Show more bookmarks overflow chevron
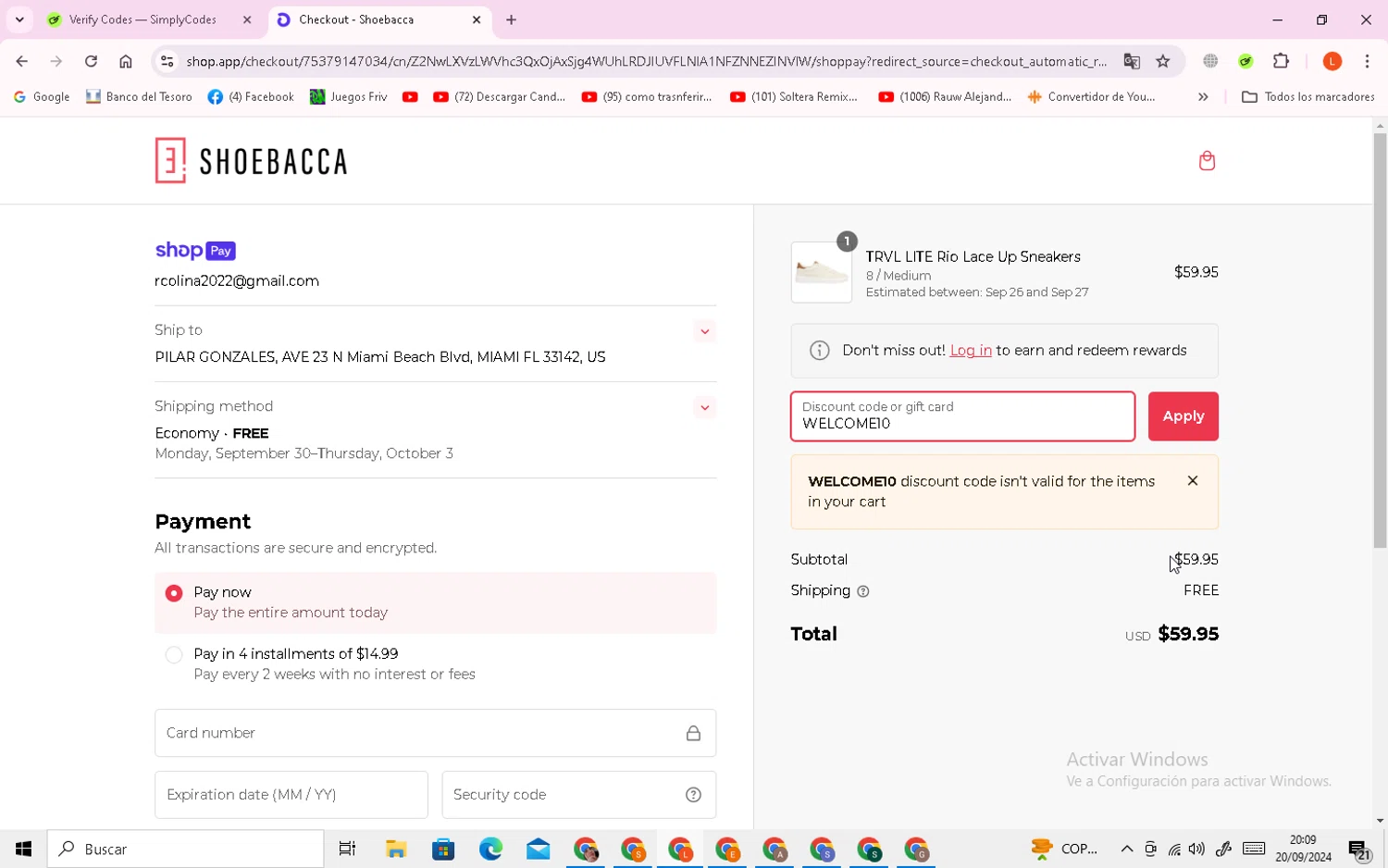This screenshot has height=868, width=1388. (x=1203, y=96)
